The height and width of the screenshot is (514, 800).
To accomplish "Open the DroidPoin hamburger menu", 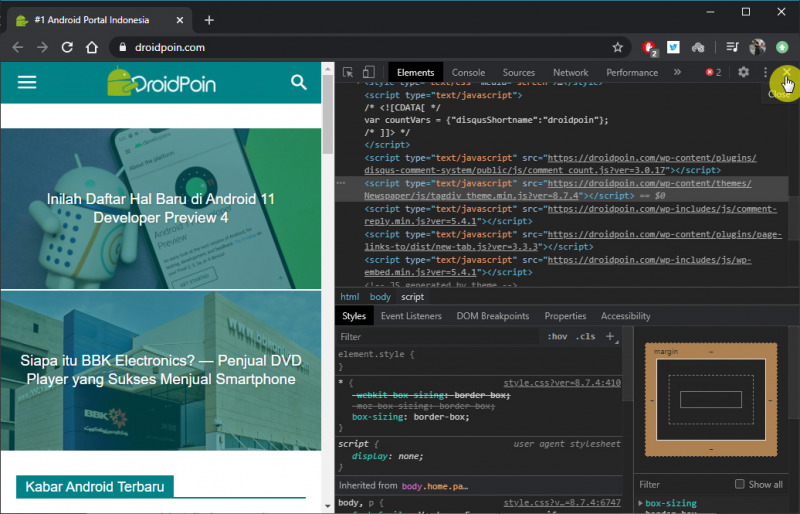I will point(27,82).
